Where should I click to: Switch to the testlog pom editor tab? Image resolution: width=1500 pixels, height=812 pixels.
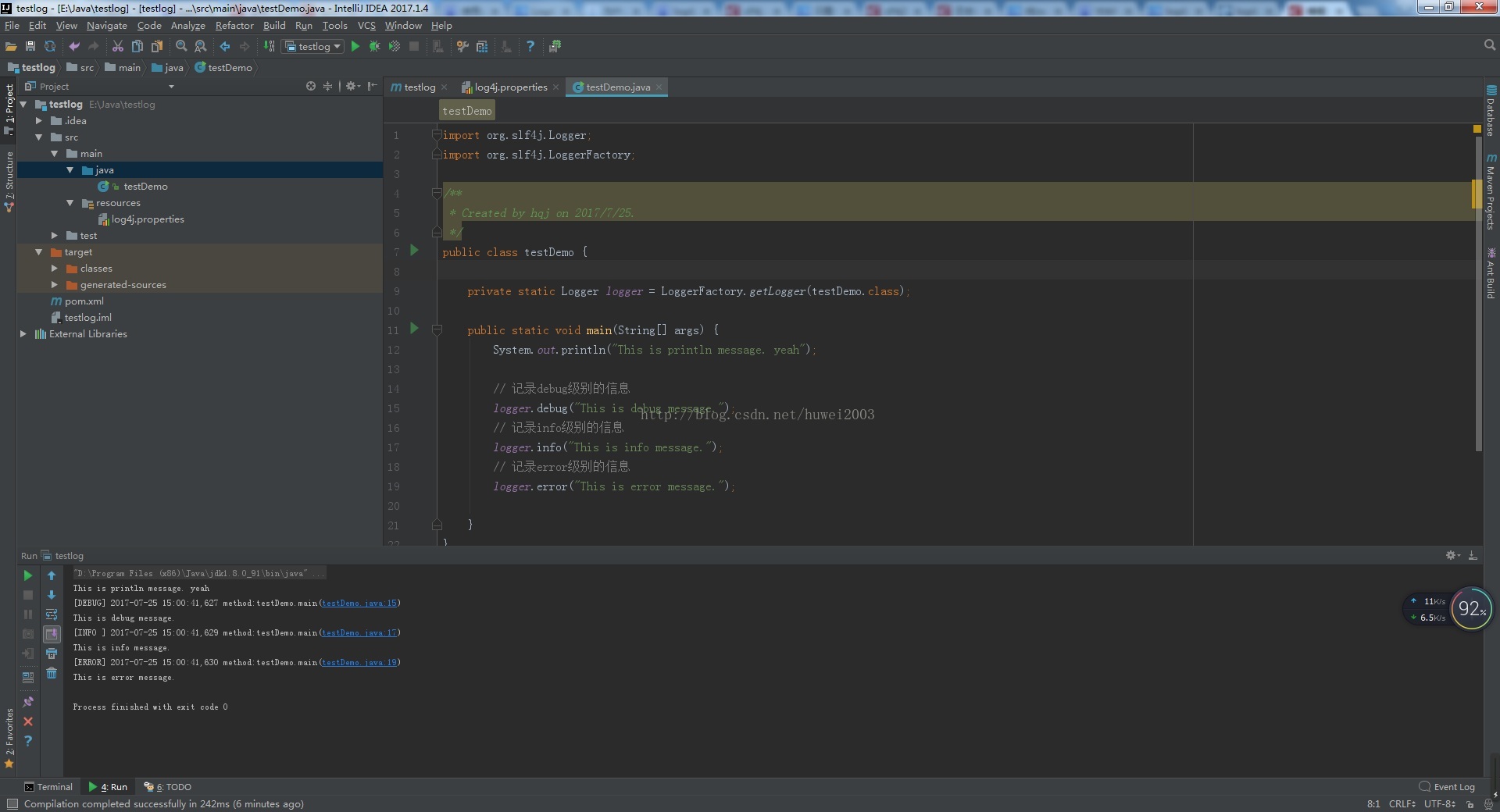420,87
